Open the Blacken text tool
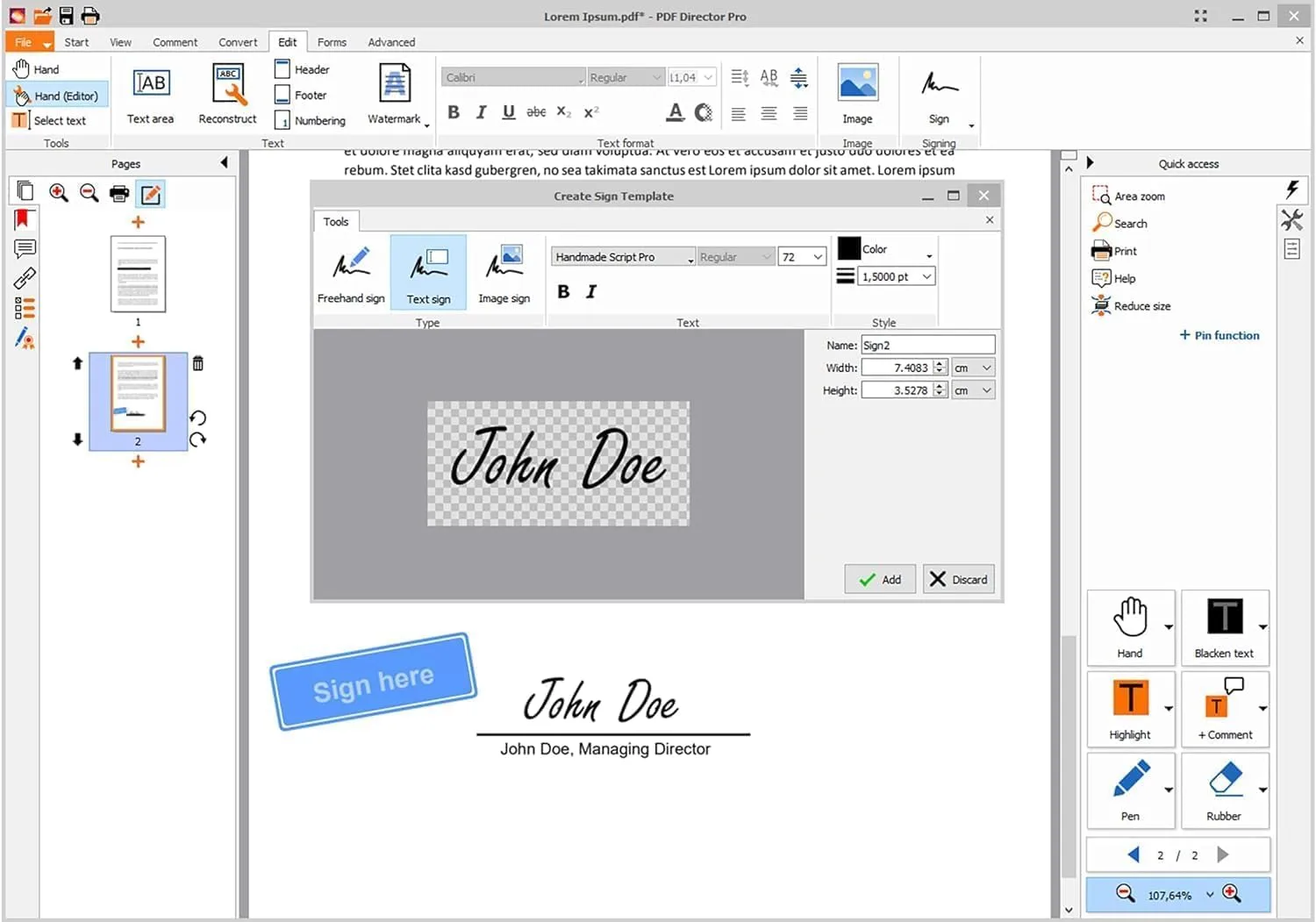Image resolution: width=1316 pixels, height=922 pixels. tap(1224, 623)
